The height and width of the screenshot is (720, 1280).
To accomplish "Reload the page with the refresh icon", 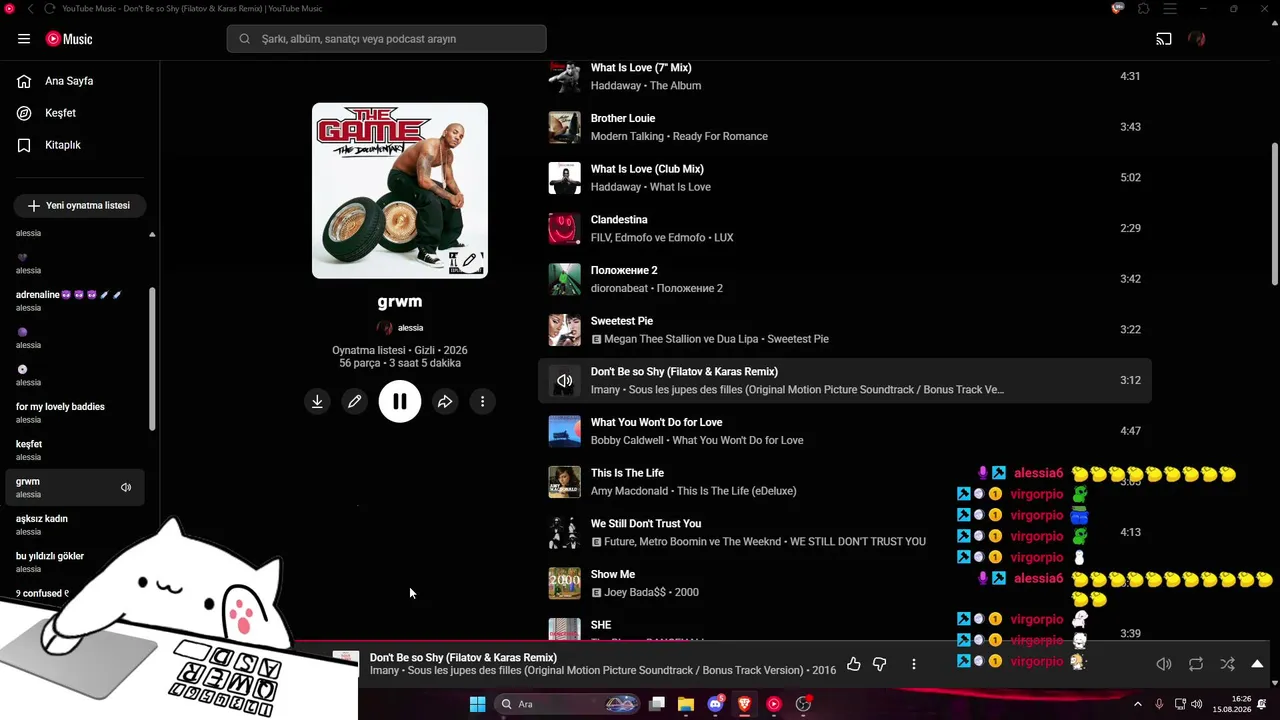I will tap(50, 9).
